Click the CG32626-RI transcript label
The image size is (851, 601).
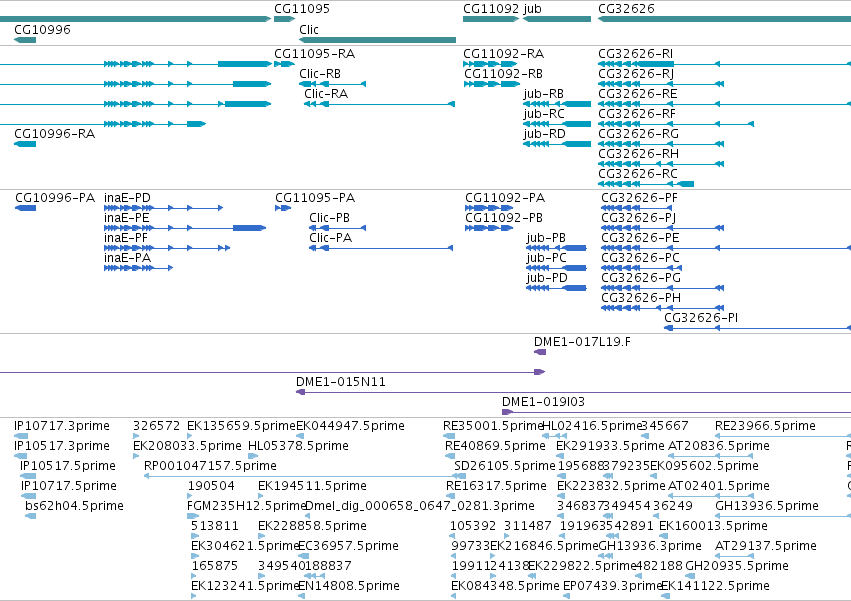(x=636, y=54)
